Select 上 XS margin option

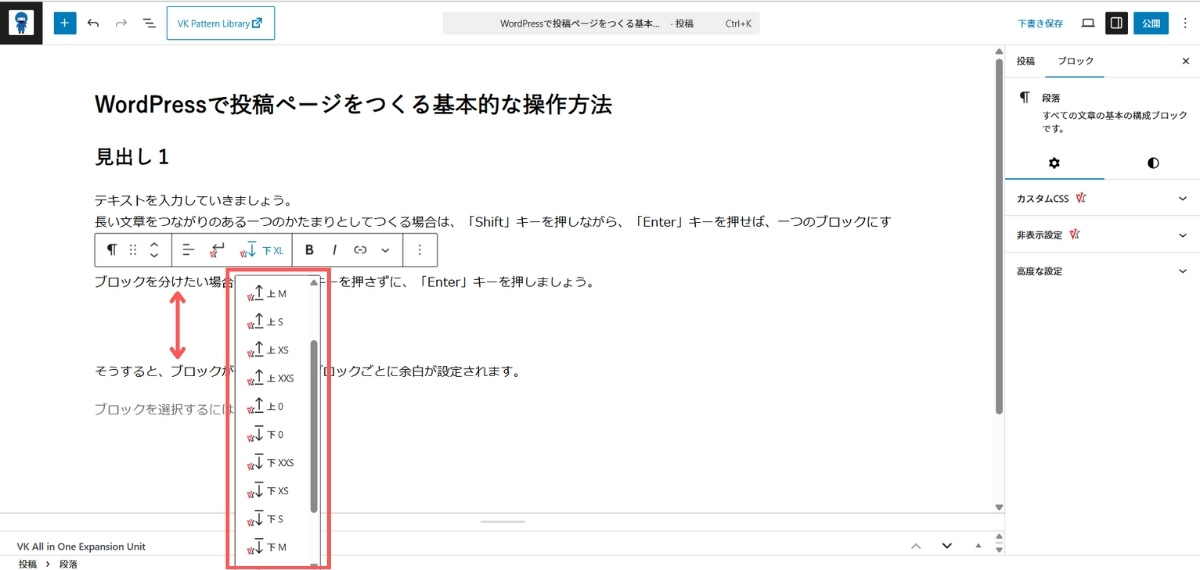coord(270,350)
